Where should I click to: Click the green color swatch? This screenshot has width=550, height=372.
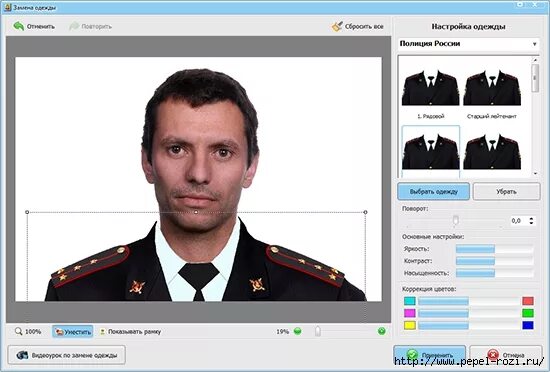tap(528, 313)
